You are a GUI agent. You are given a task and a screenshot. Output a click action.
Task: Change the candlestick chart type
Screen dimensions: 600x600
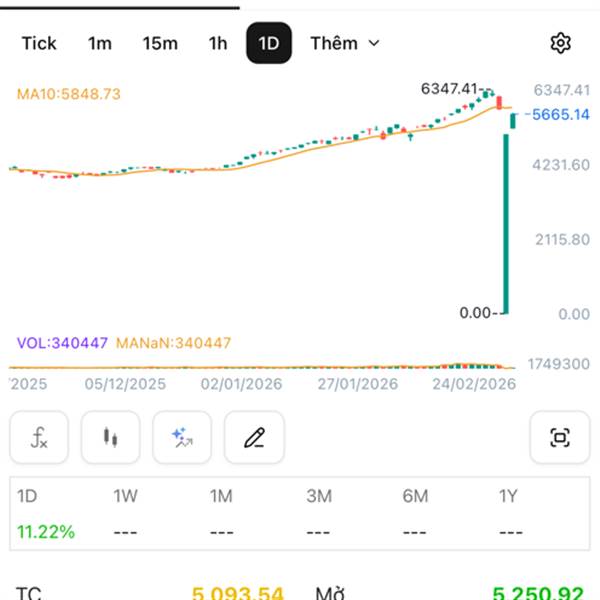[110, 437]
